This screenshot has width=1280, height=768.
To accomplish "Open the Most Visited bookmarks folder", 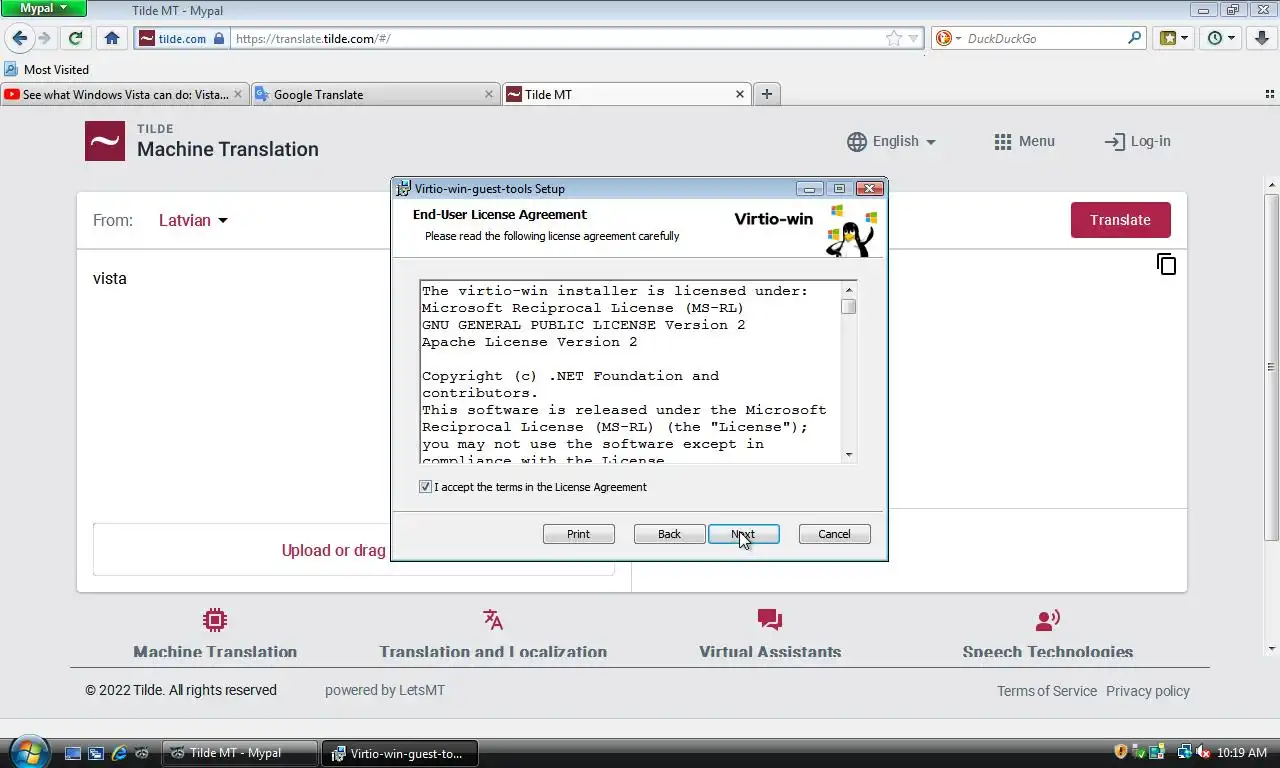I will coord(47,69).
